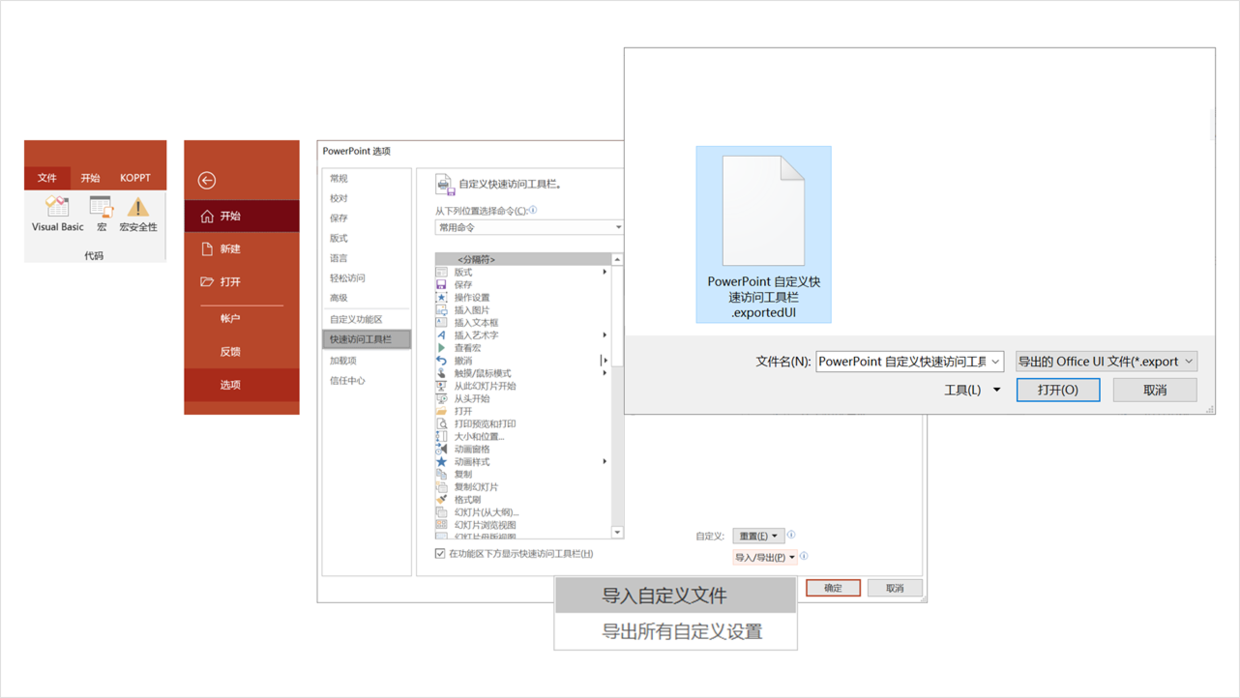Click the 宏 (Macros) ribbon icon
This screenshot has width=1240, height=698.
[x=101, y=207]
